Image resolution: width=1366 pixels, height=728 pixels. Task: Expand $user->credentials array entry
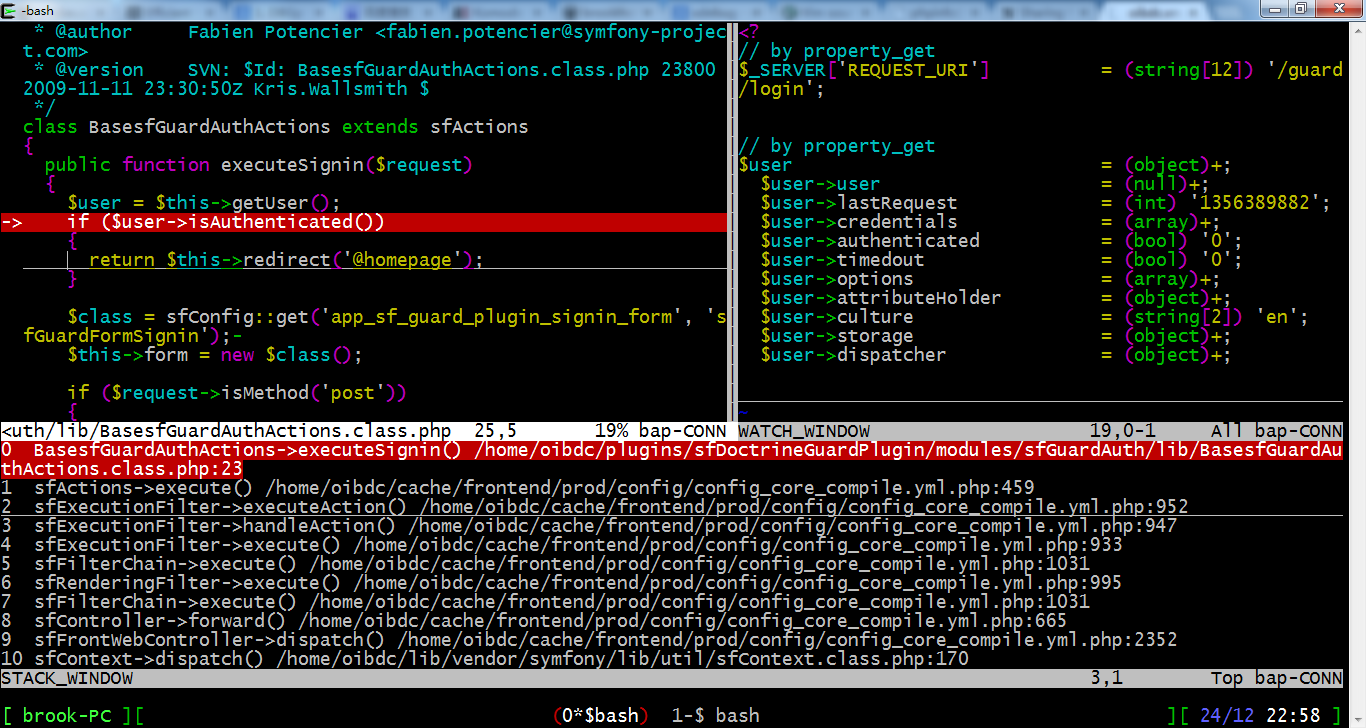pyautogui.click(x=985, y=222)
